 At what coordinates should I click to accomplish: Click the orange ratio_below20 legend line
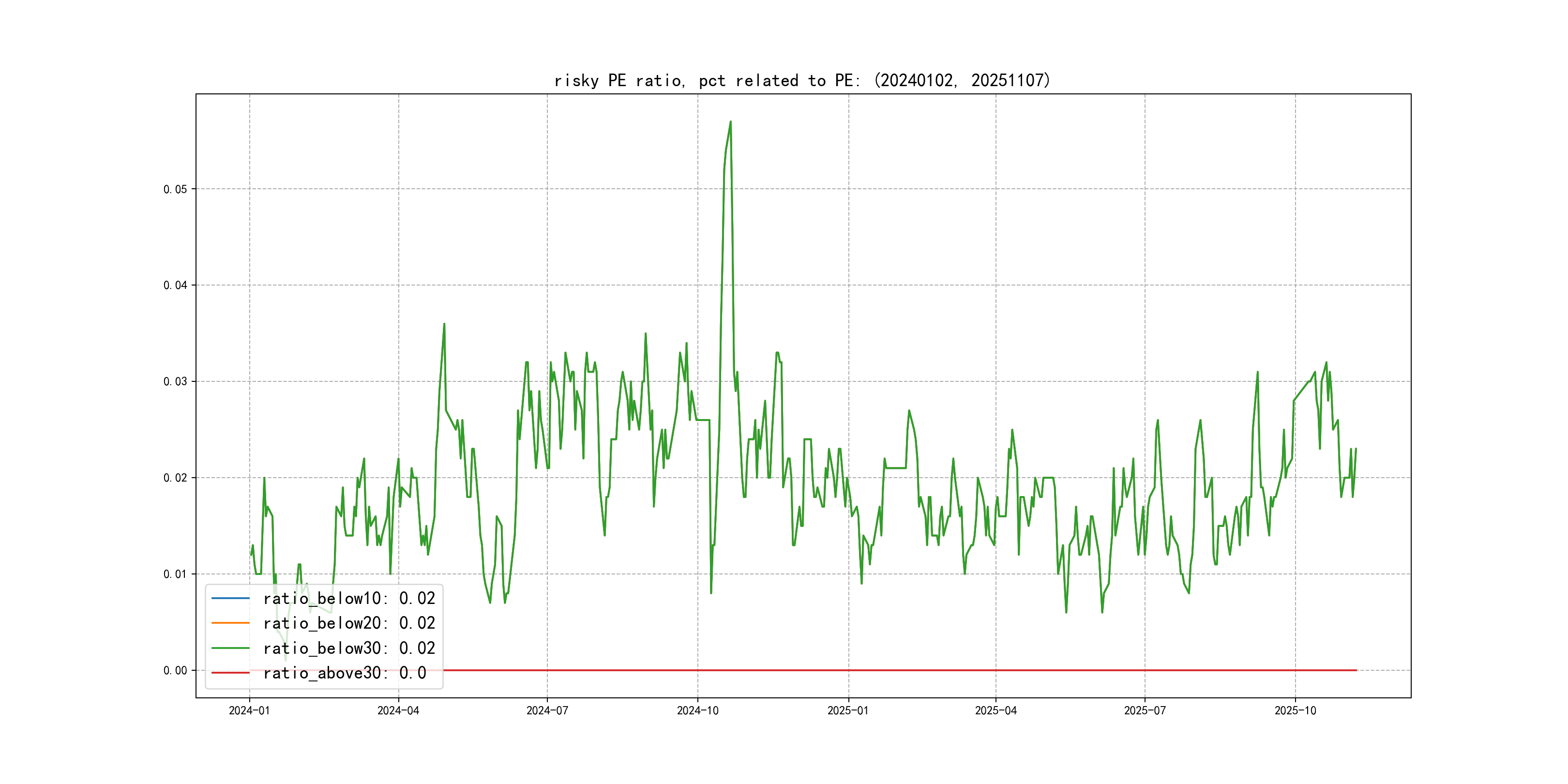coord(230,623)
